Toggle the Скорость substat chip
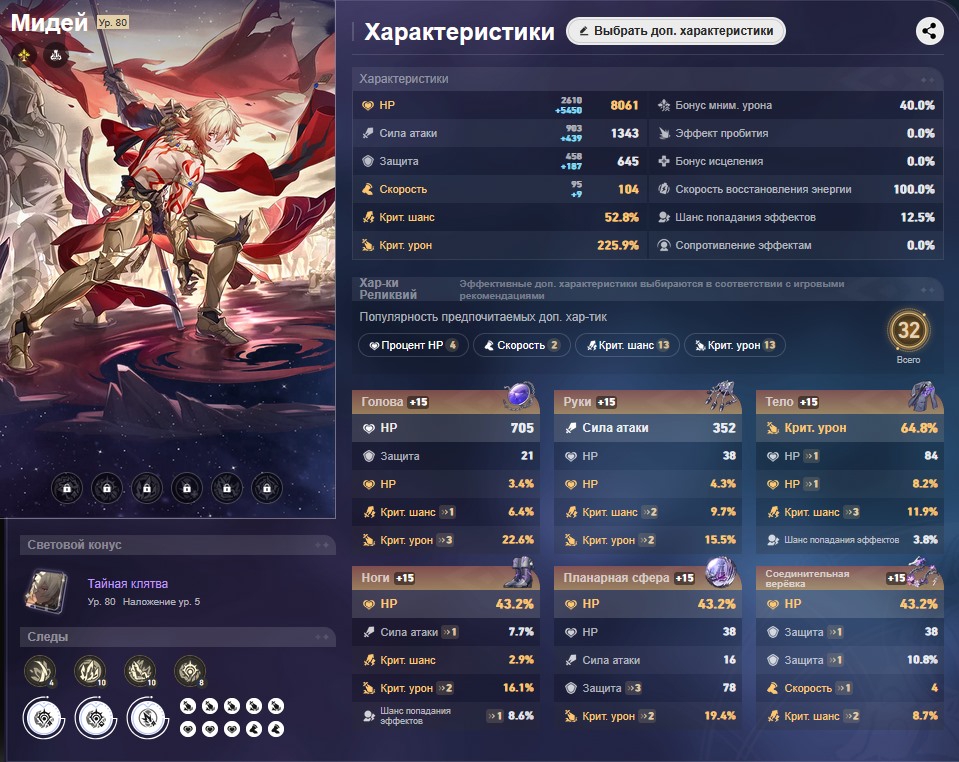The width and height of the screenshot is (959, 762). click(522, 345)
